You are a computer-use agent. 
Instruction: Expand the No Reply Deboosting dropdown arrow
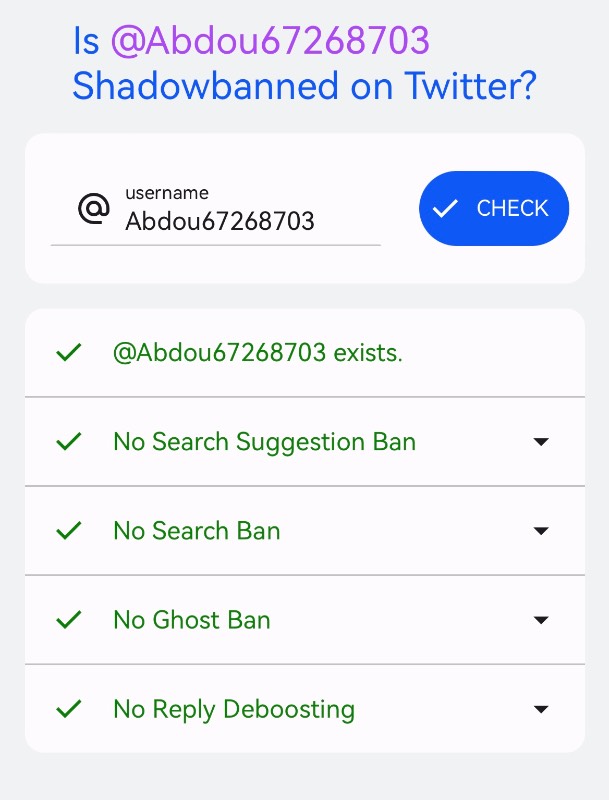[541, 709]
